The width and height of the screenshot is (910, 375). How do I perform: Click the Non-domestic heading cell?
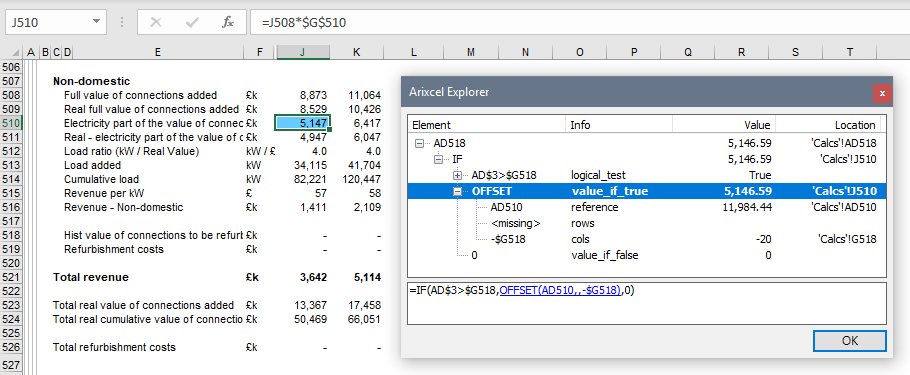(x=91, y=81)
